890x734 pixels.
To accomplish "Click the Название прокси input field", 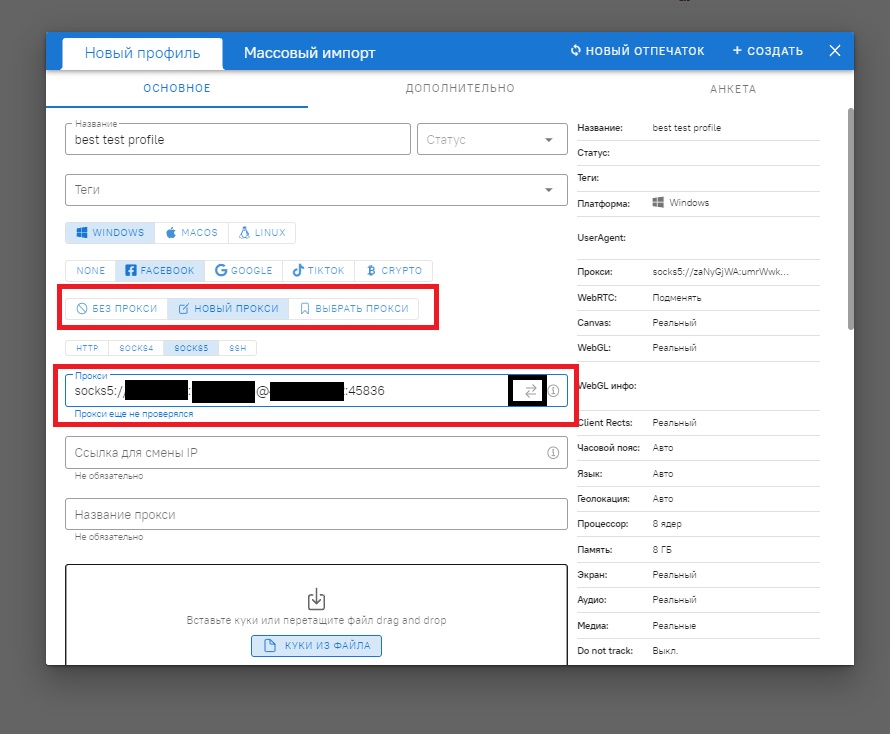I will tap(316, 514).
